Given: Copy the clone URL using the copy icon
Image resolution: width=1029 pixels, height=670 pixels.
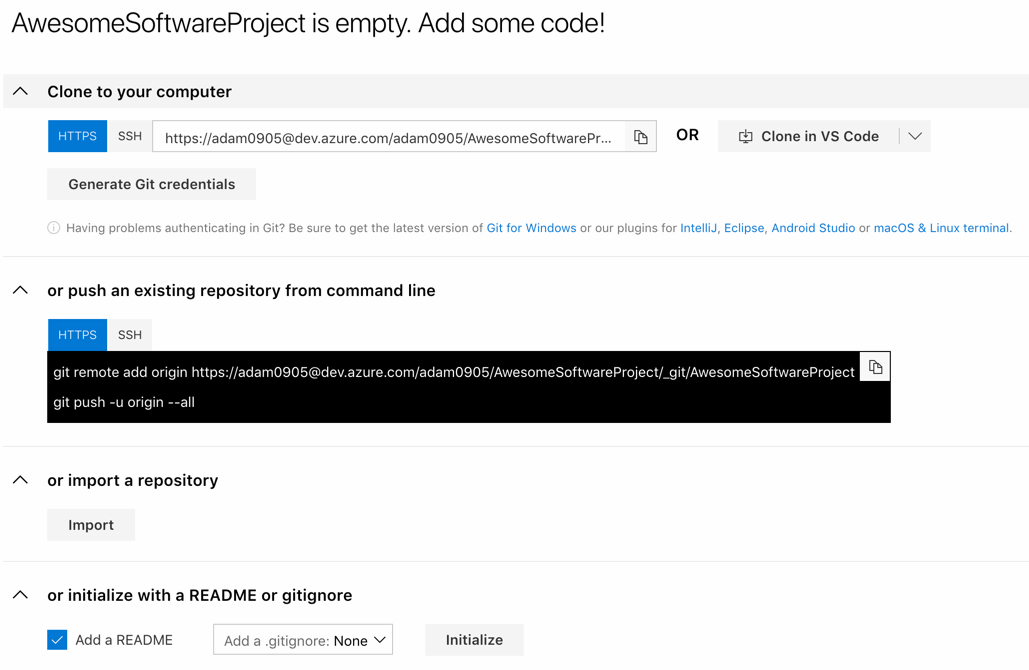Looking at the screenshot, I should [x=640, y=136].
